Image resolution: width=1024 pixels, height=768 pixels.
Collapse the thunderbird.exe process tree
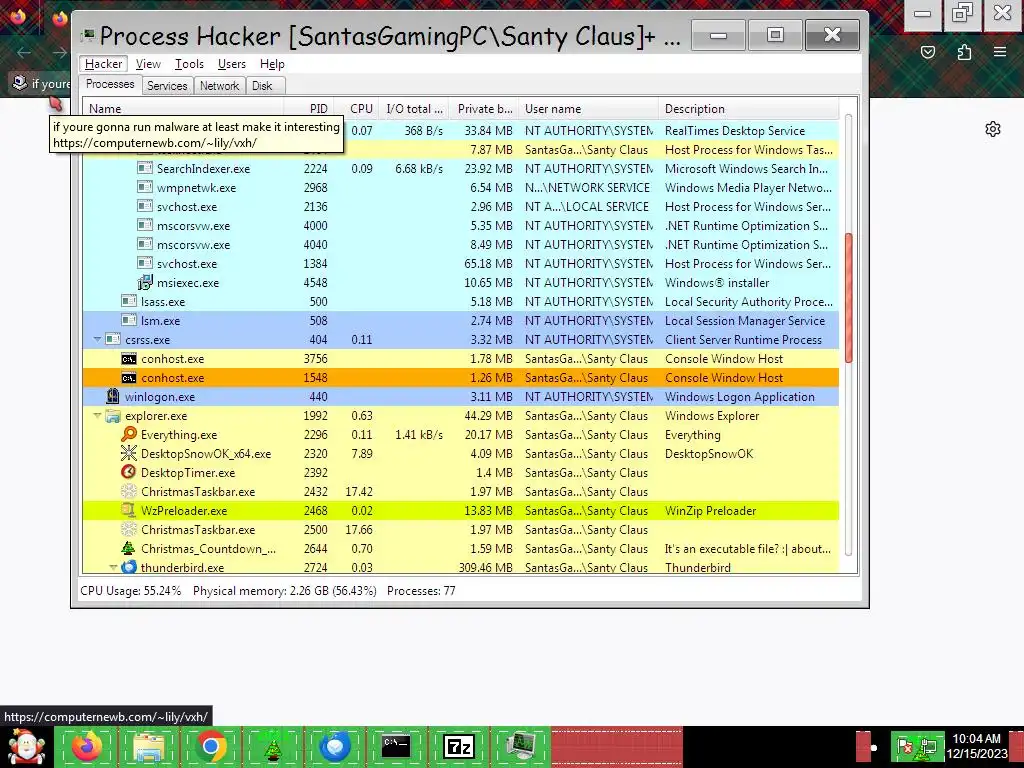pyautogui.click(x=113, y=568)
